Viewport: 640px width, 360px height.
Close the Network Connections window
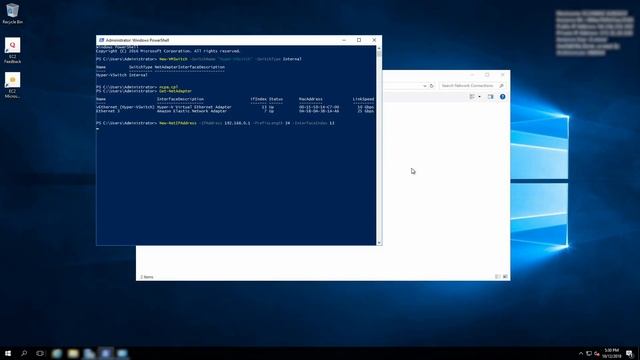pyautogui.click(x=502, y=75)
